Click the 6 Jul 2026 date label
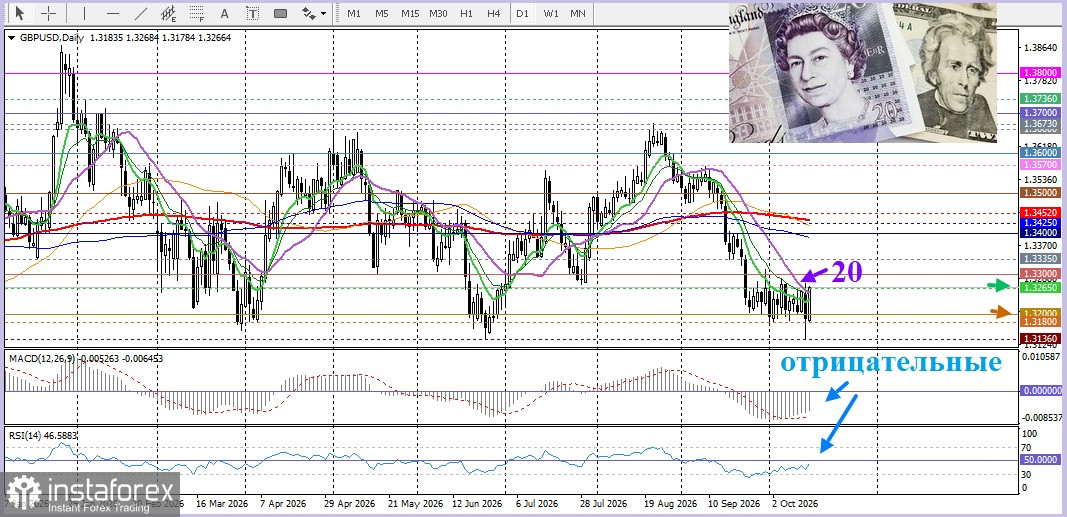 pos(537,505)
